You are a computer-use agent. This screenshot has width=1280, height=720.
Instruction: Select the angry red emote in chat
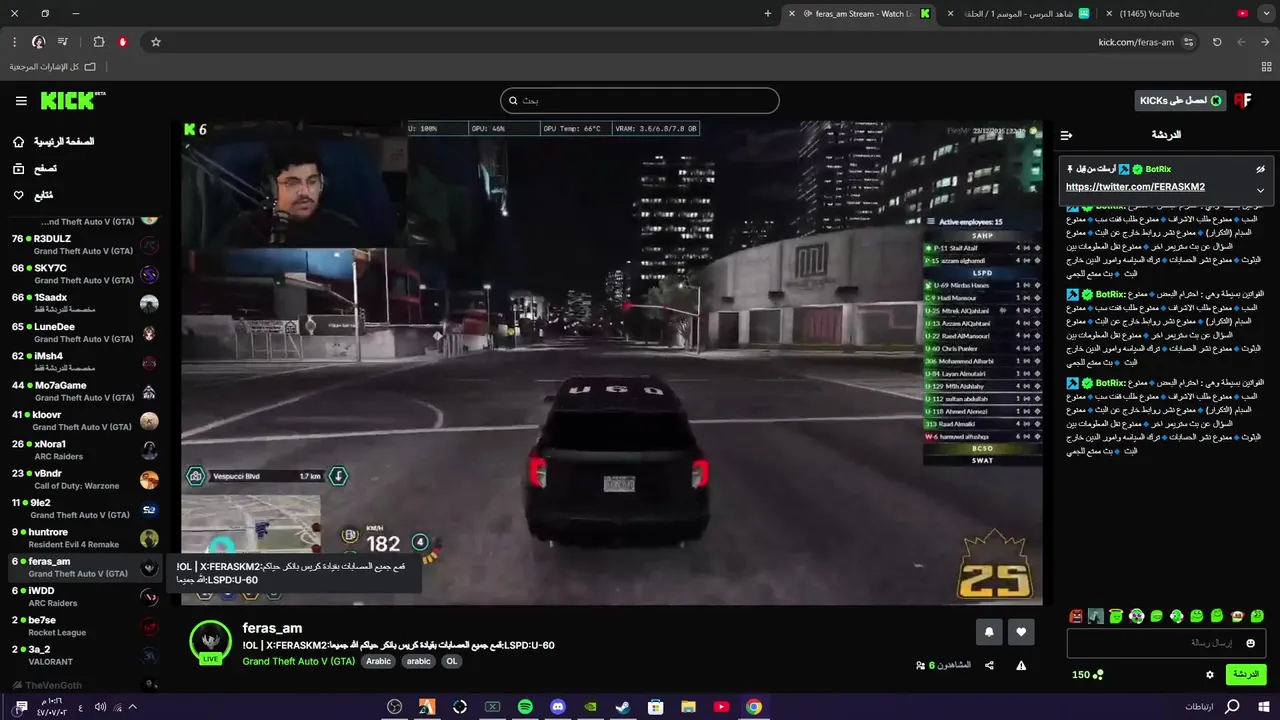coord(1076,616)
